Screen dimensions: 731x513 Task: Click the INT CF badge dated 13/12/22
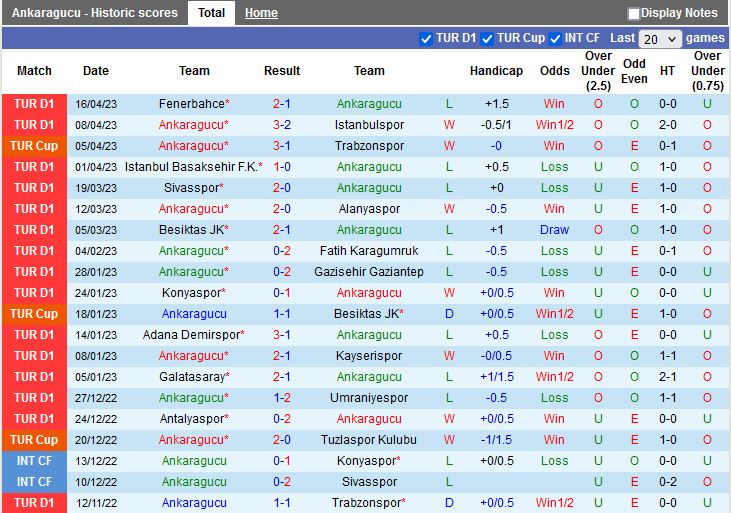35,461
